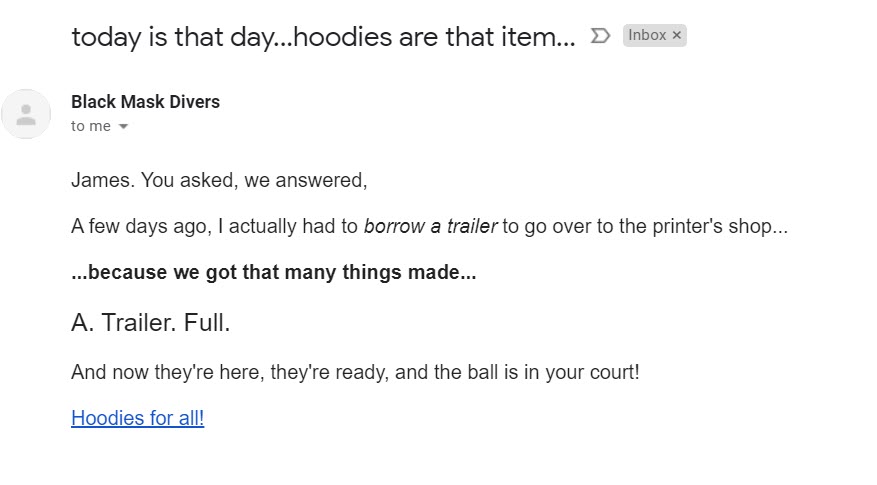
Task: Click the words "they're ready" in the body
Action: pos(329,372)
